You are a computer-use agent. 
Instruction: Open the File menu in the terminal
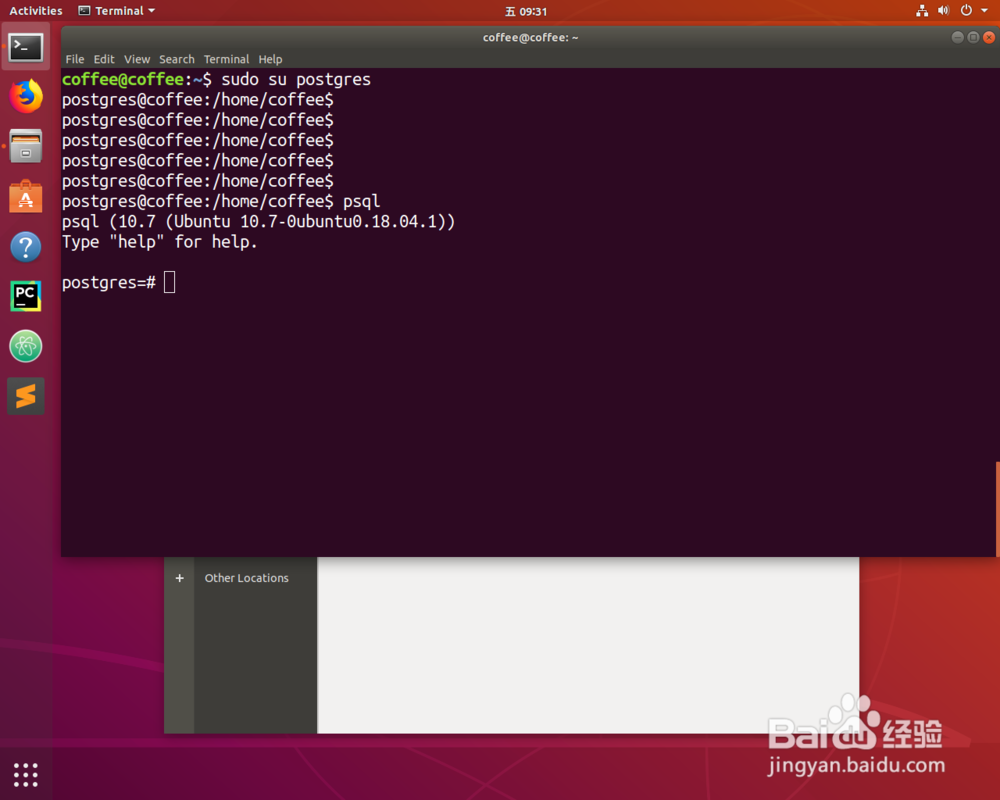(x=75, y=59)
